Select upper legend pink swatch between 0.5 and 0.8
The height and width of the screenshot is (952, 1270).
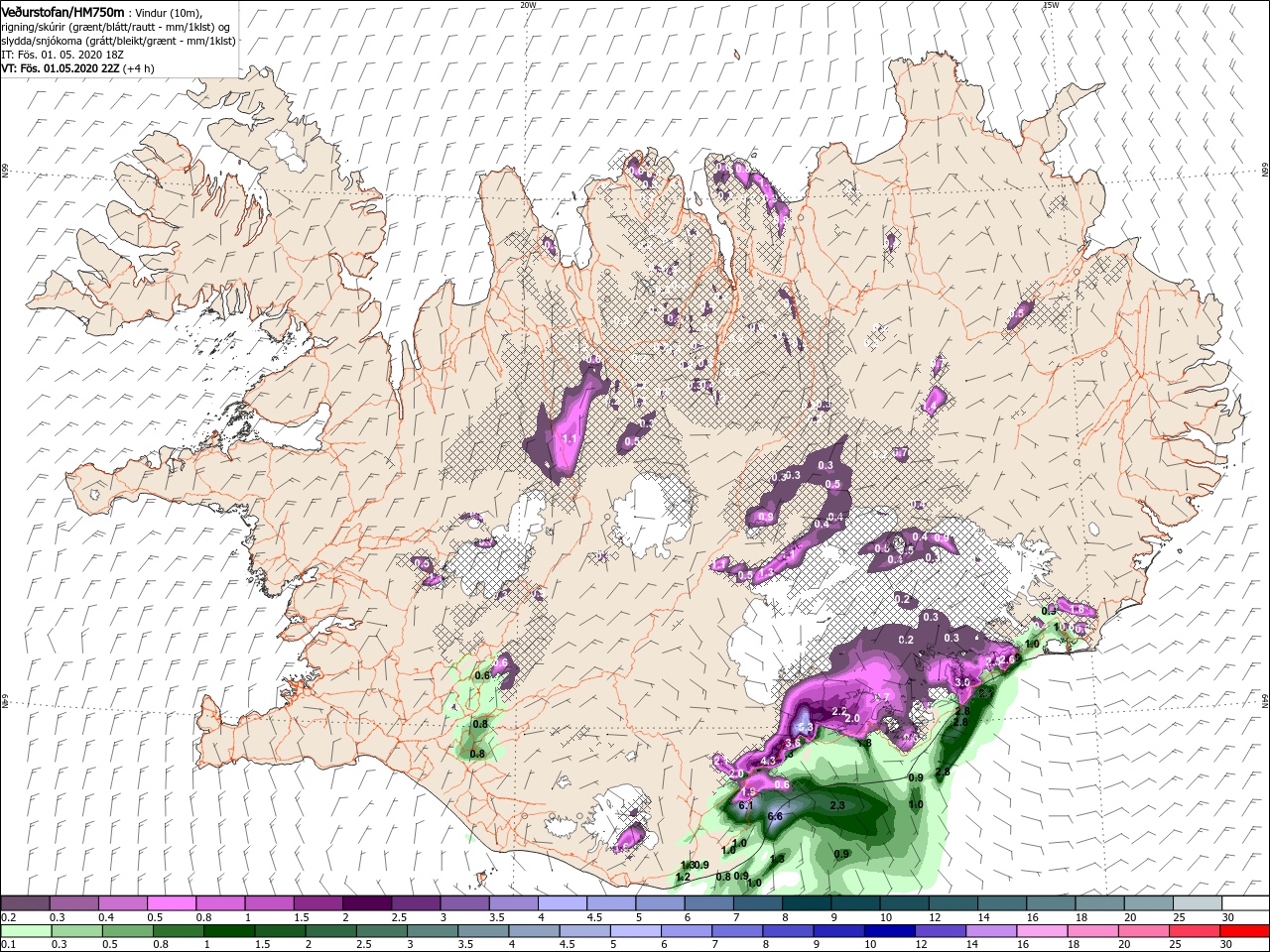pos(172,903)
